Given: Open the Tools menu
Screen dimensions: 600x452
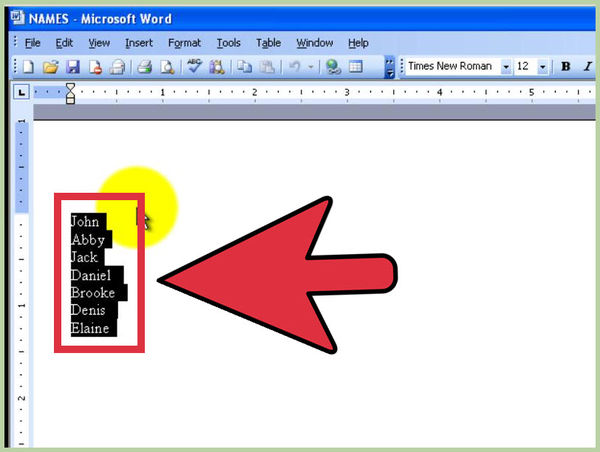Looking at the screenshot, I should 228,43.
